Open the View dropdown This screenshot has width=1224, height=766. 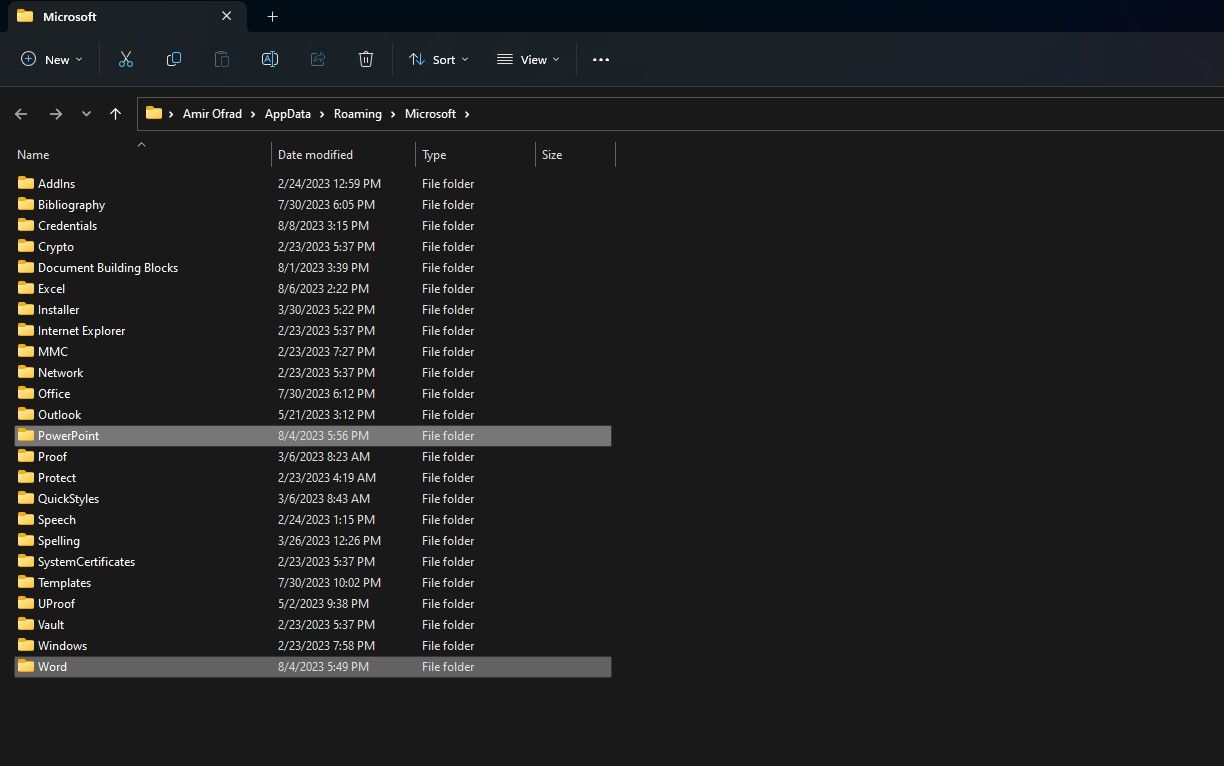click(527, 59)
